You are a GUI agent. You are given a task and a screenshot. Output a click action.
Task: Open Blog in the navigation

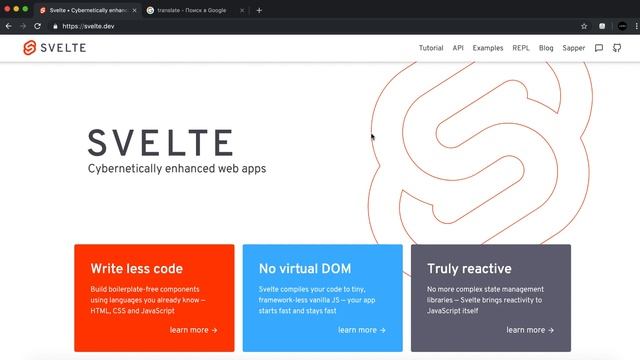(x=546, y=48)
